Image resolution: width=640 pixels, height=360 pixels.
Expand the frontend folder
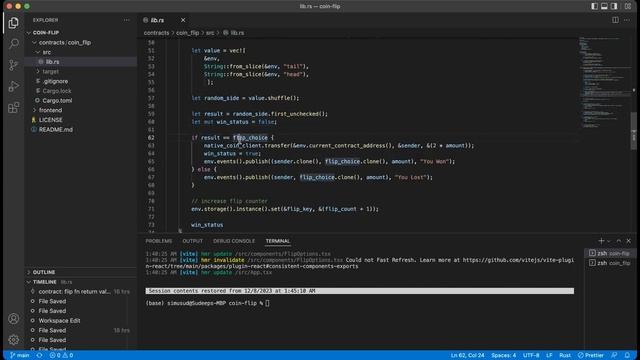tap(81, 110)
